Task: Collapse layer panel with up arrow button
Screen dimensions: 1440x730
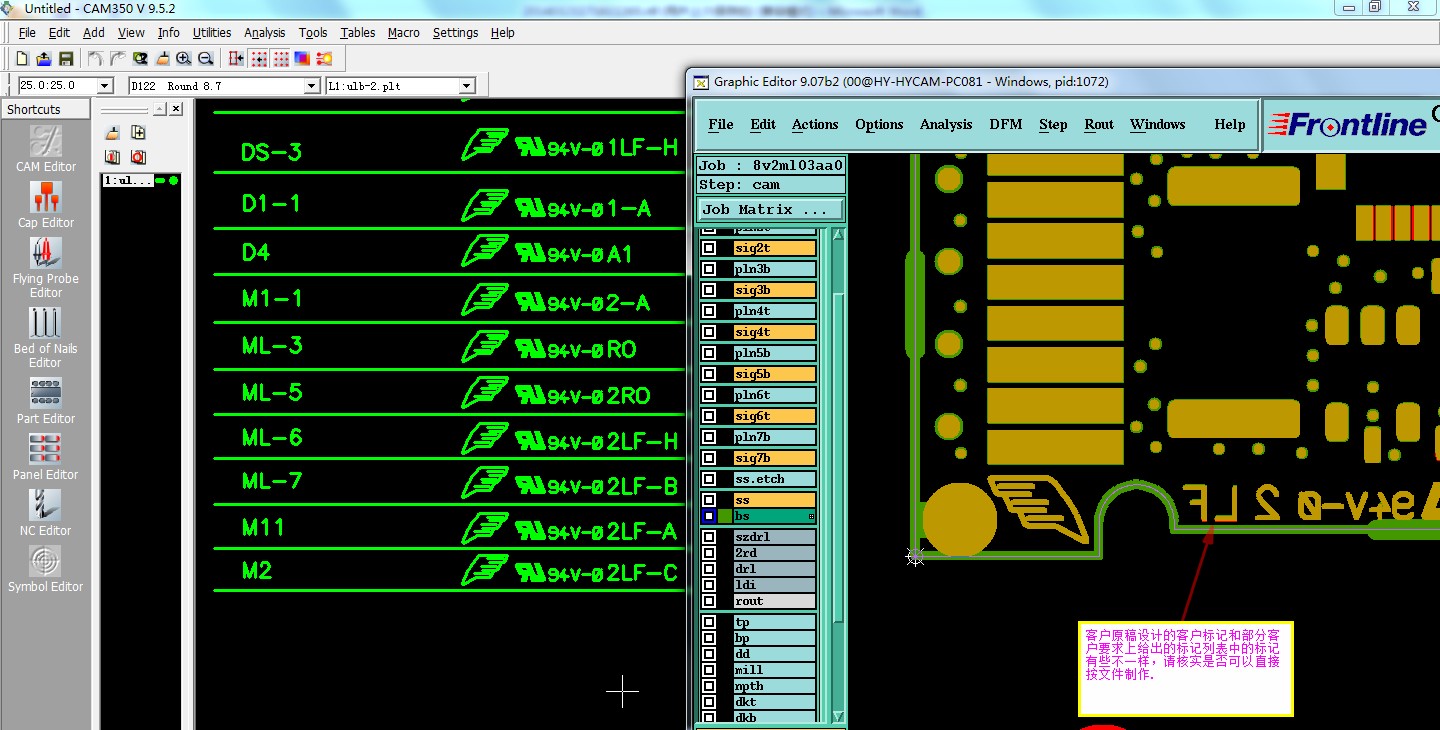Action: pyautogui.click(x=158, y=109)
